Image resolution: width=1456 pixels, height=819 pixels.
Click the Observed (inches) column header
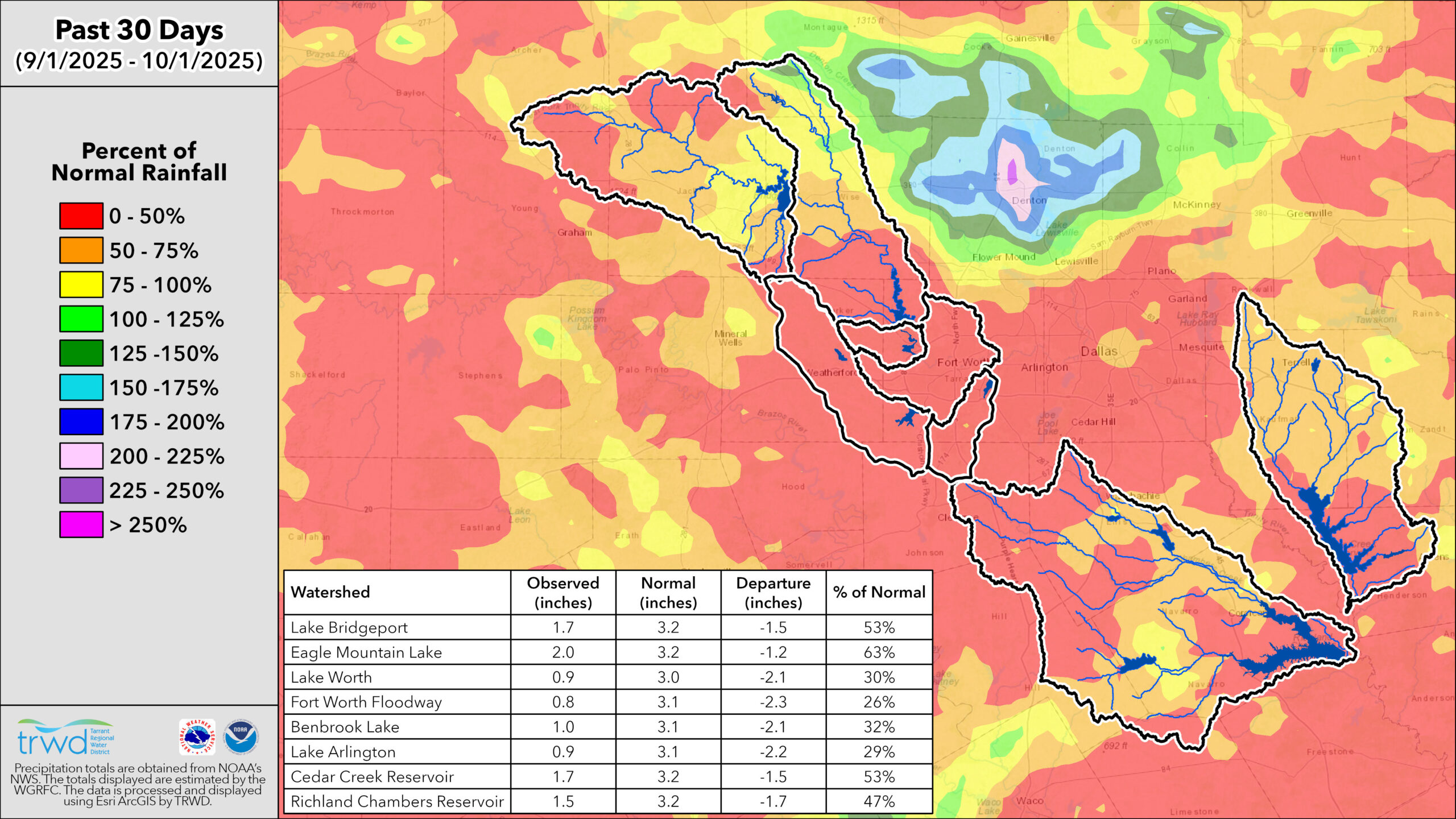click(x=563, y=593)
